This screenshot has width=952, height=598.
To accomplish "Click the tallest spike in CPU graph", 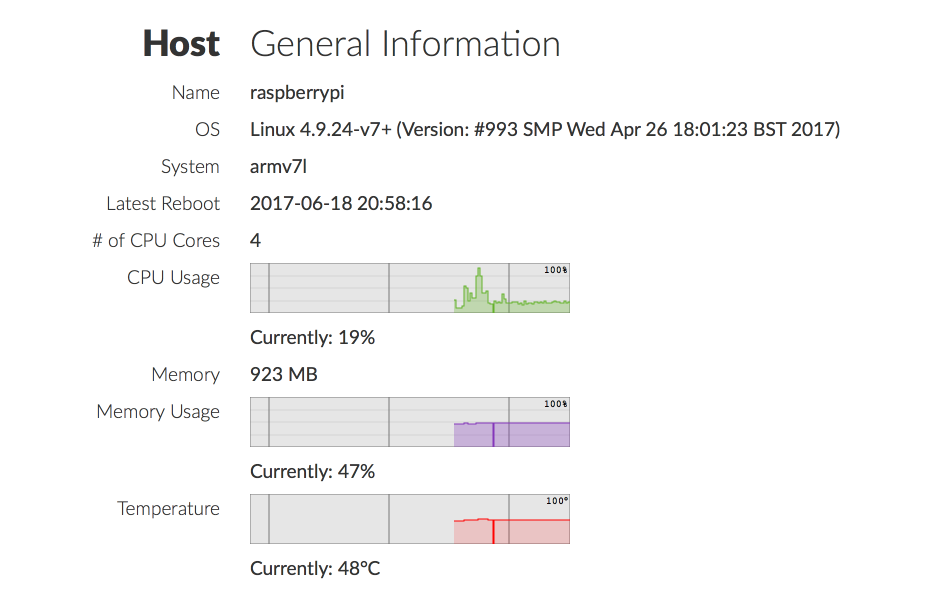I will (480, 271).
